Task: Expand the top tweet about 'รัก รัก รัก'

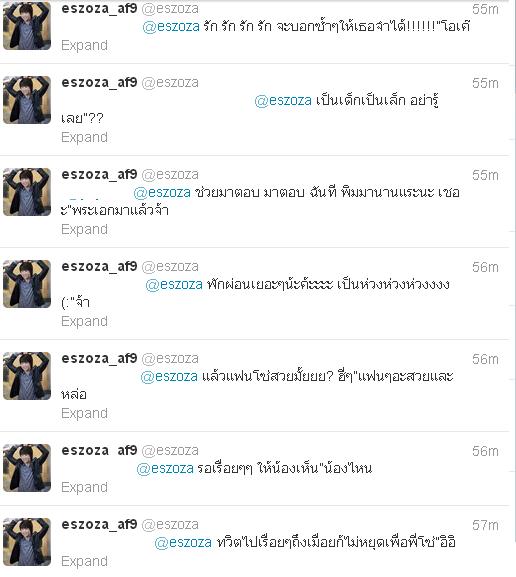Action: pyautogui.click(x=84, y=45)
